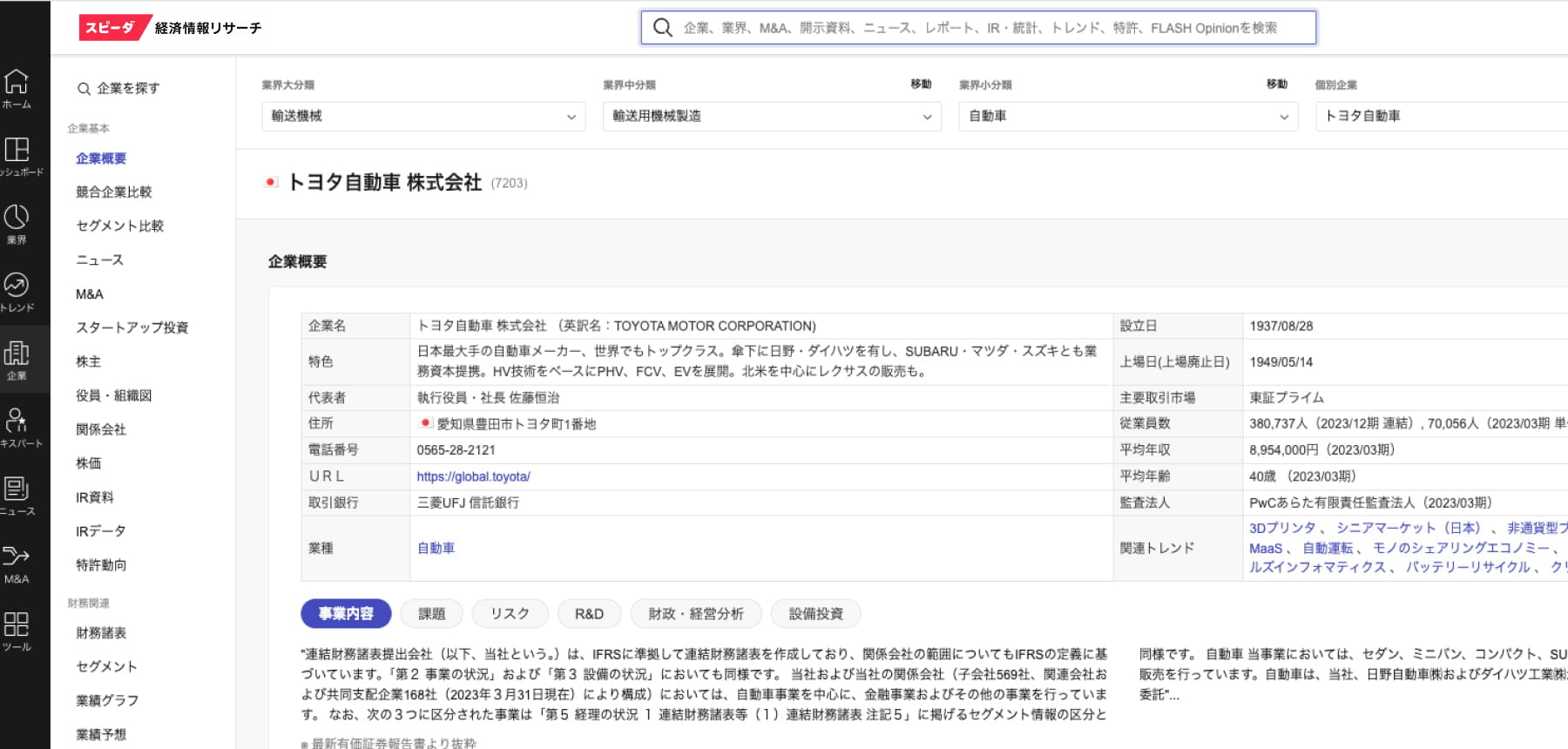This screenshot has width=1568, height=749.
Task: Click founding date 1937/08/28
Action: (x=1281, y=326)
